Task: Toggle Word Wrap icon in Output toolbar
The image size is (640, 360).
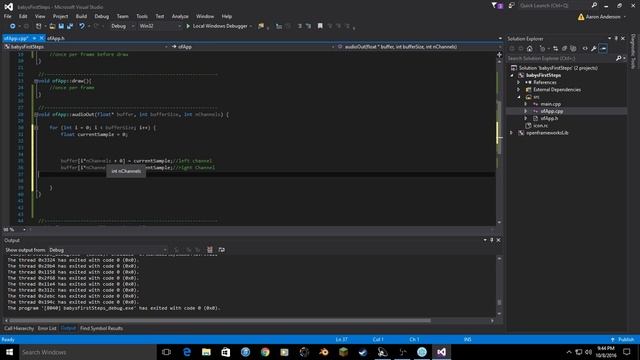Action: (222, 250)
